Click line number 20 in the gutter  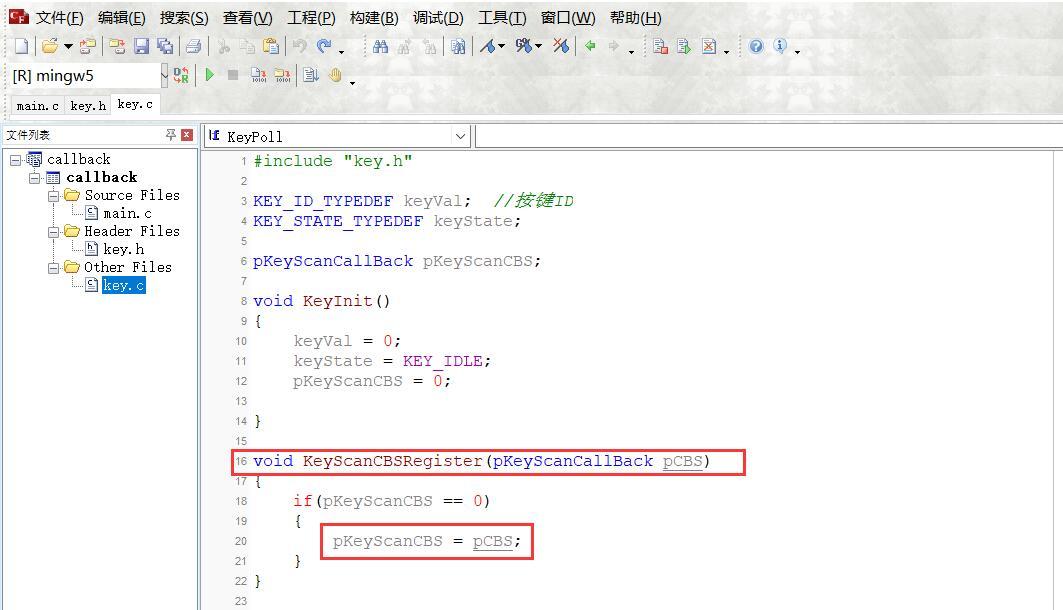click(241, 542)
